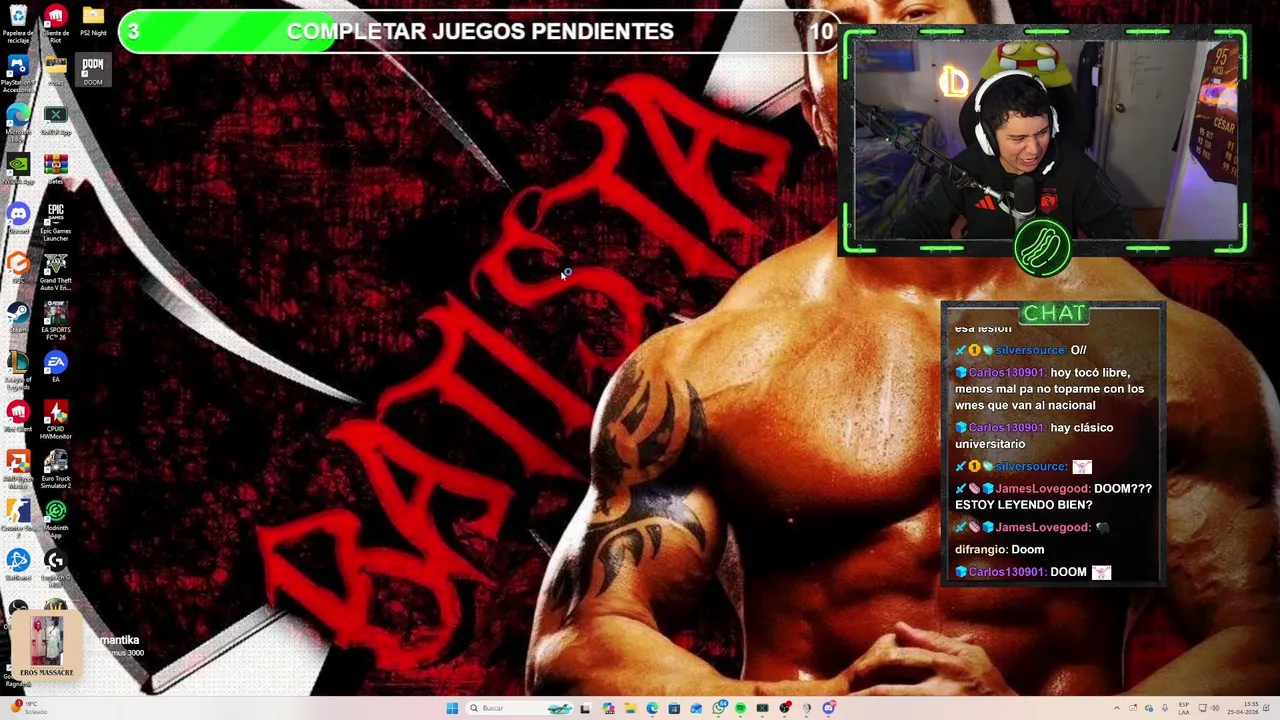Open Modrinth App desktop shortcut

(x=55, y=519)
